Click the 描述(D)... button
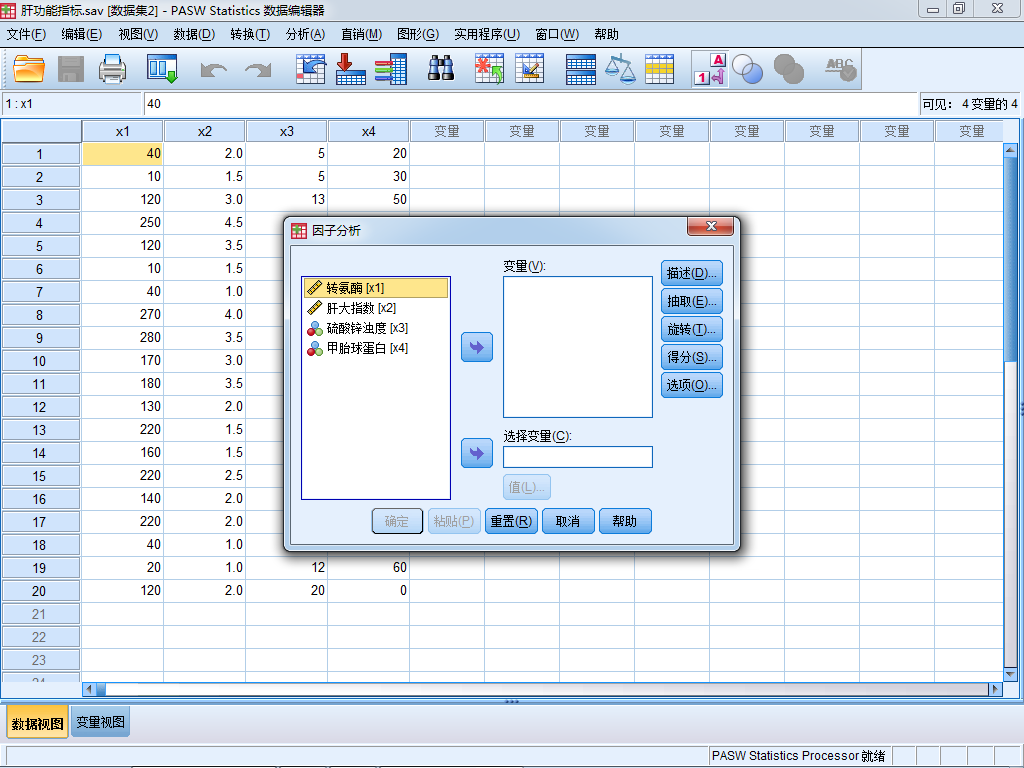This screenshot has height=768, width=1024. click(x=692, y=273)
